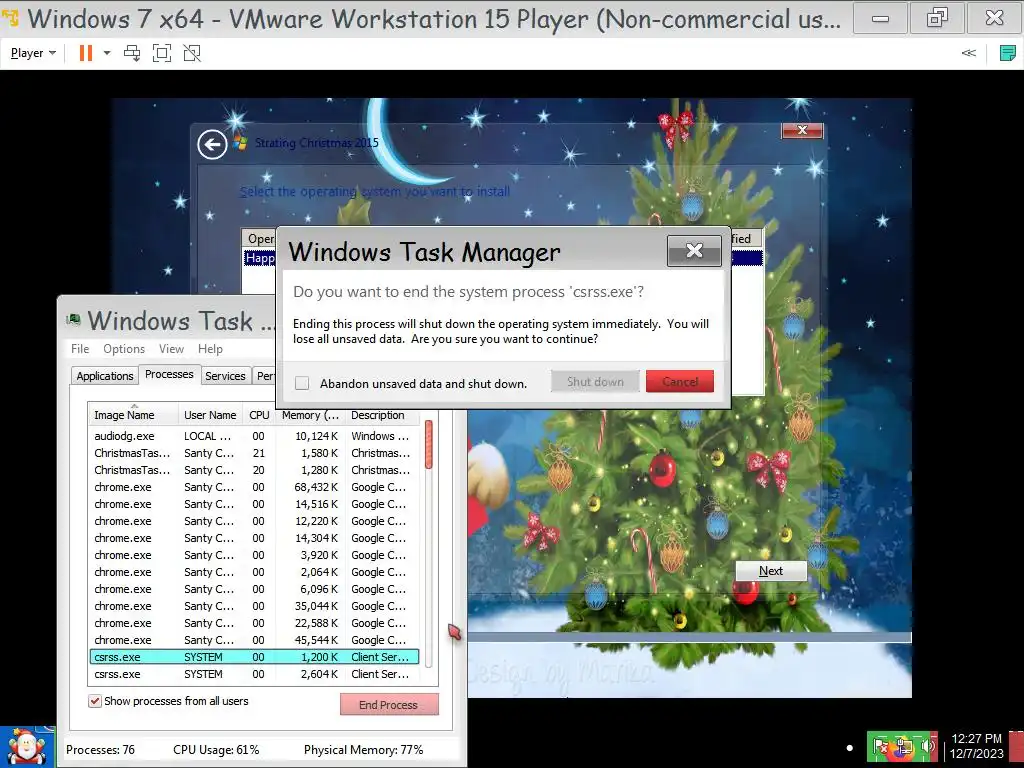Click the Unity mode icon in VMware toolbar
This screenshot has height=768, width=1024.
(192, 53)
